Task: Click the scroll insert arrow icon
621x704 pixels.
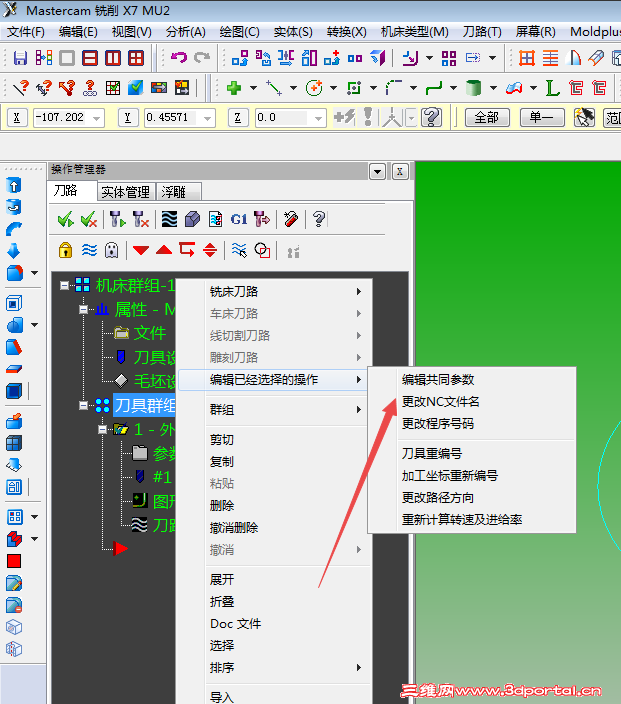Action: 210,250
